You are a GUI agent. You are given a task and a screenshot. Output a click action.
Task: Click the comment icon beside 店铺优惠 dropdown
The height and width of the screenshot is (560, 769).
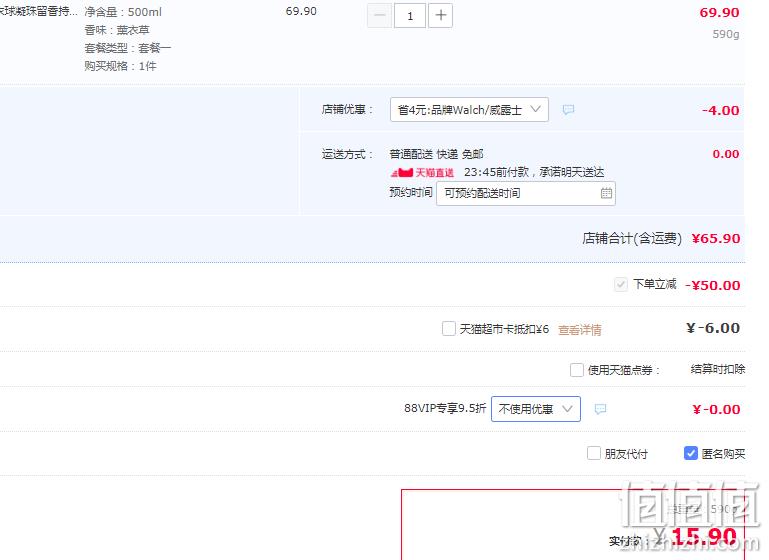coord(568,110)
